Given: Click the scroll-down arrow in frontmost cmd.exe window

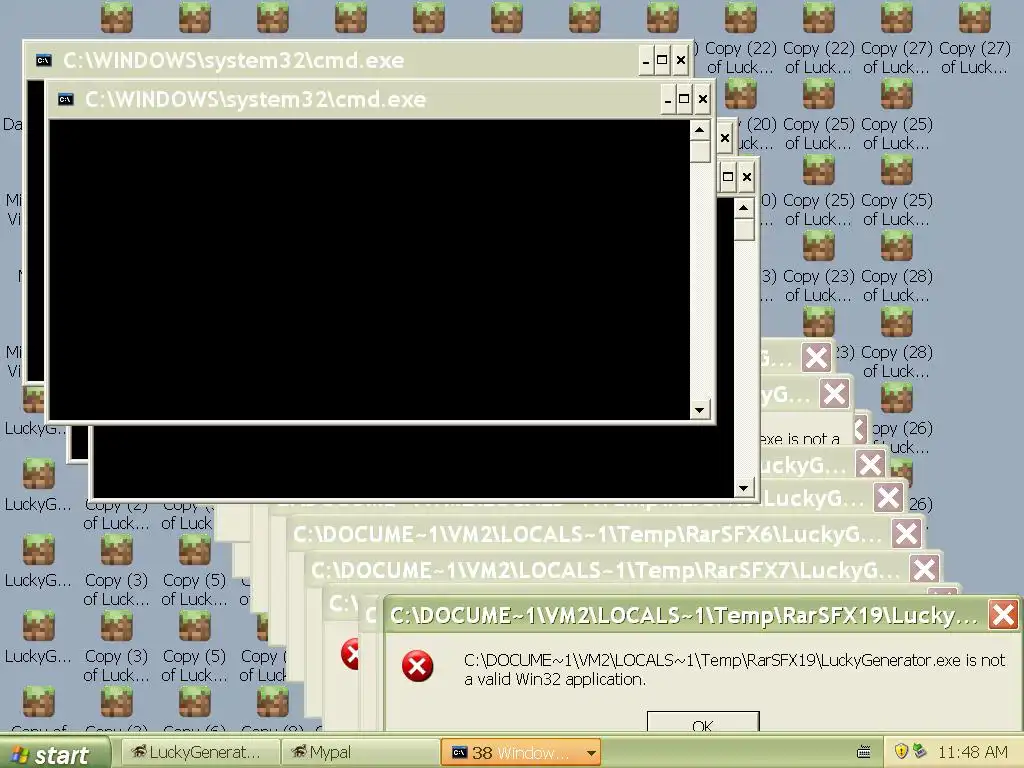Looking at the screenshot, I should 699,410.
